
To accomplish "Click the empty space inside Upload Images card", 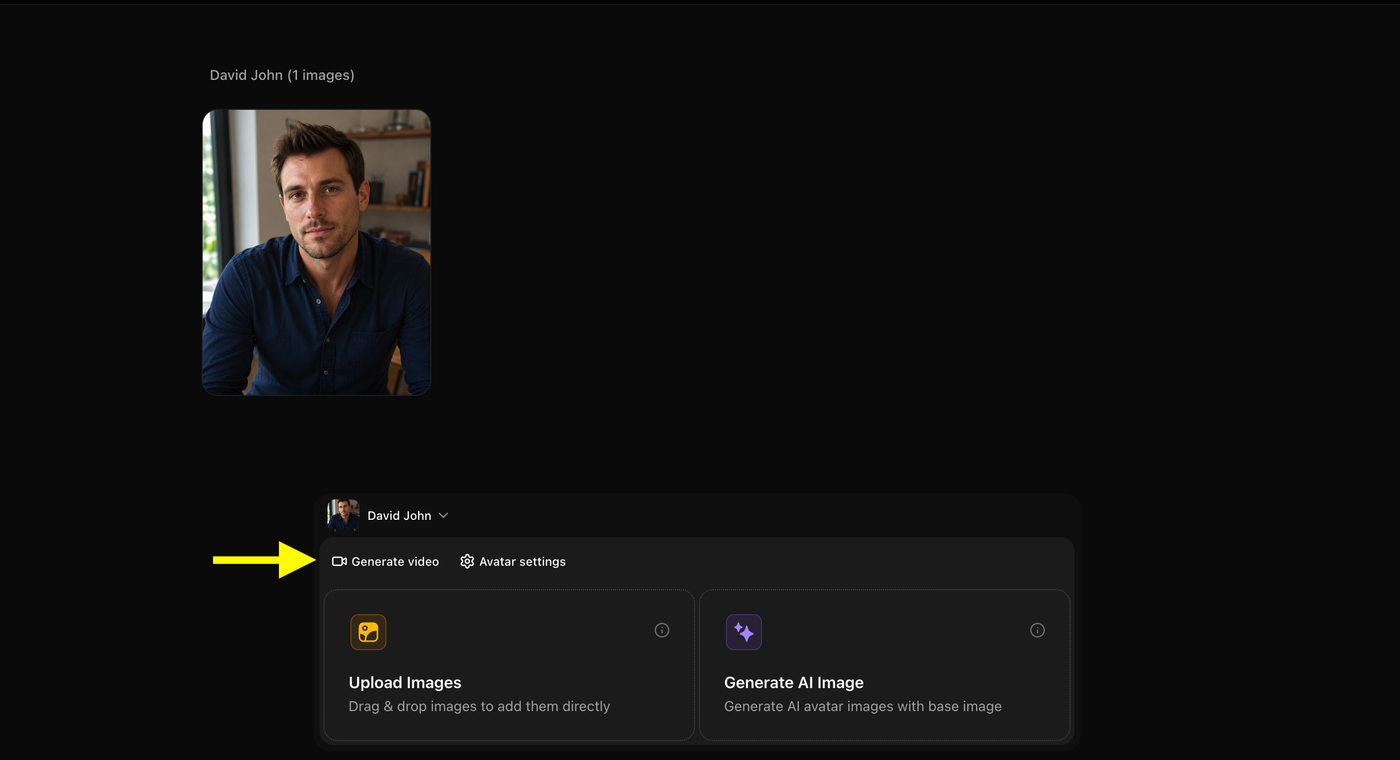I will 520,640.
